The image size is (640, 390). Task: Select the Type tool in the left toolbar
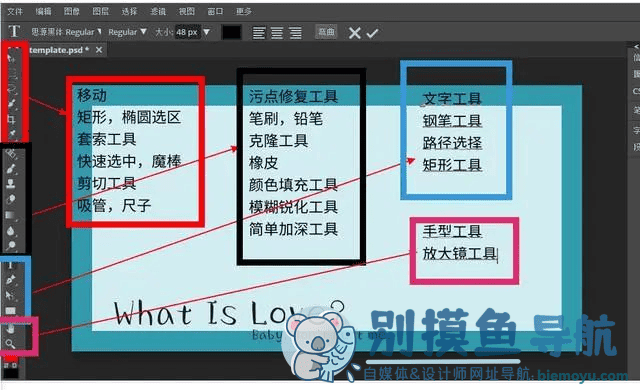point(11,265)
